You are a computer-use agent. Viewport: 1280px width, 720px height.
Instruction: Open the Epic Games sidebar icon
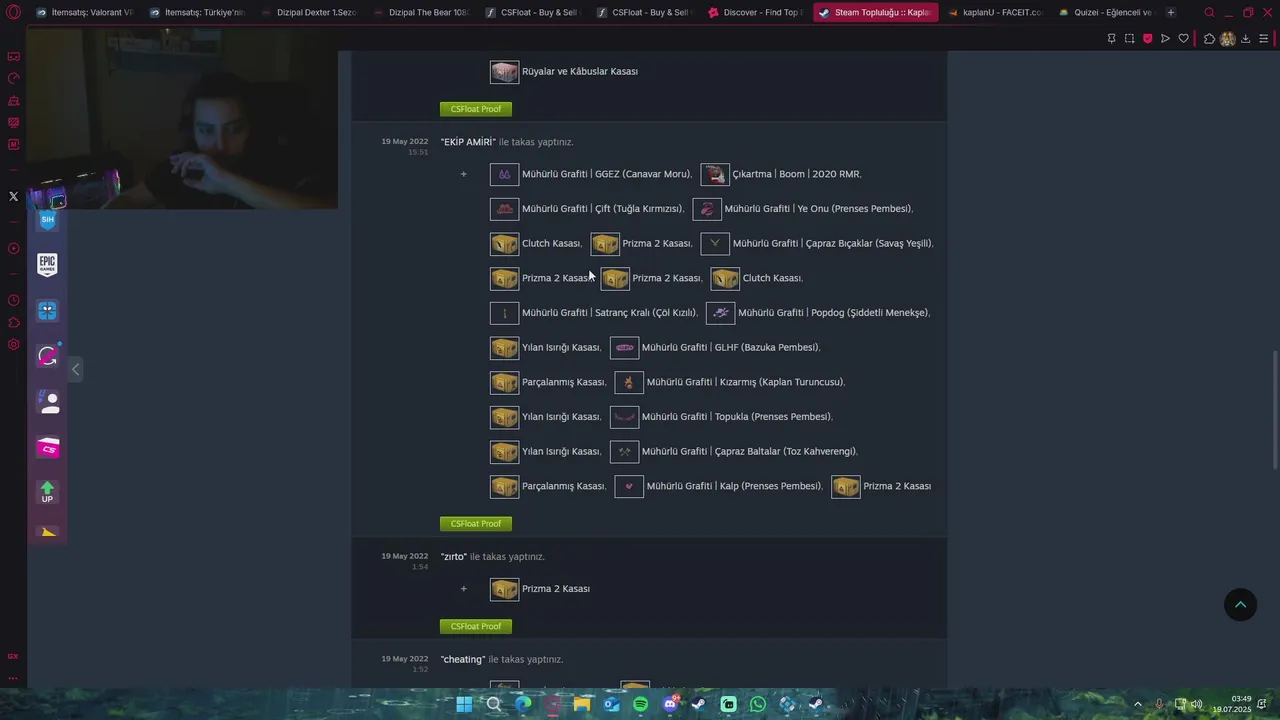[x=47, y=264]
